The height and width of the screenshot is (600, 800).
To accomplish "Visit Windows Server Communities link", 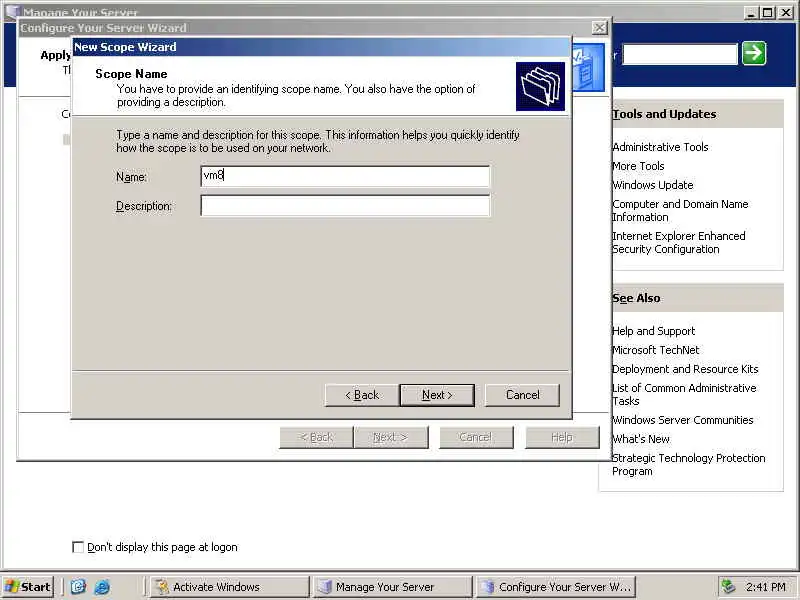I will [x=683, y=420].
